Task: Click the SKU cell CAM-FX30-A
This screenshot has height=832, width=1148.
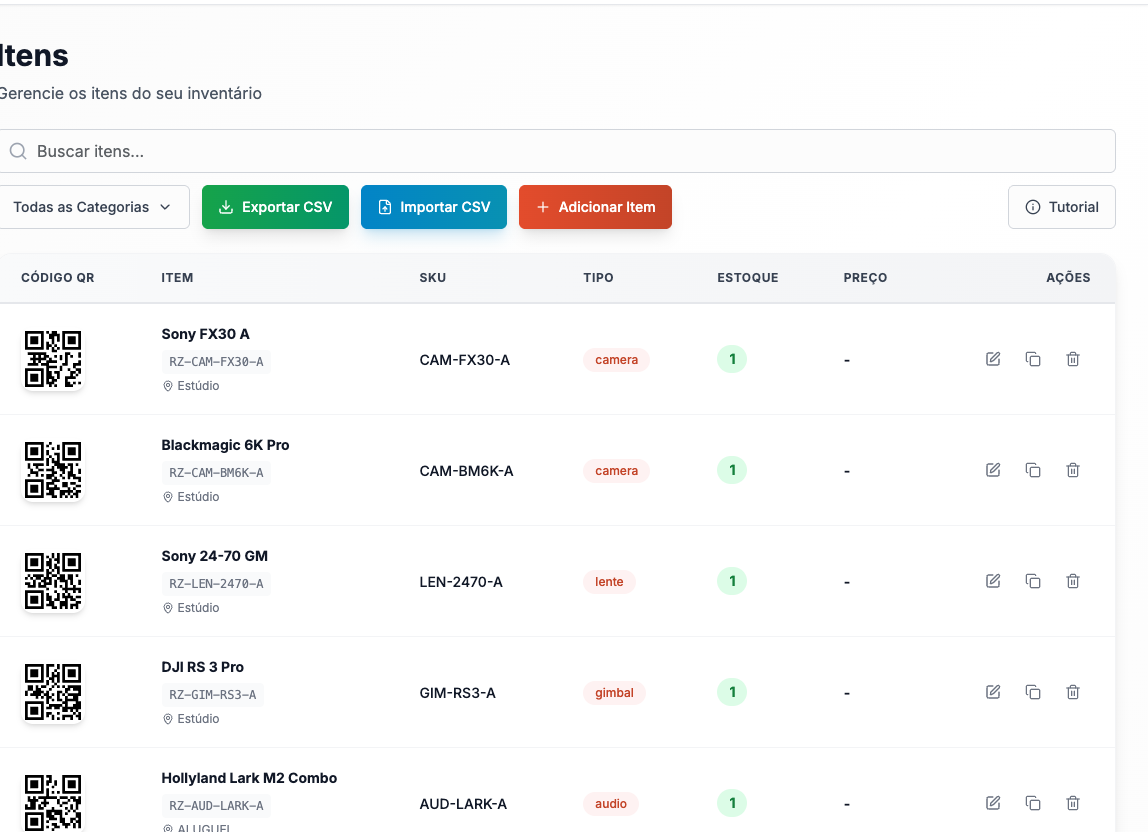Action: (x=464, y=360)
